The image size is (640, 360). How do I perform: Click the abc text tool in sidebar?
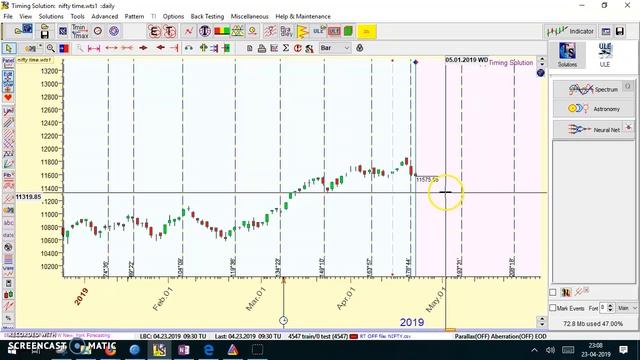pyautogui.click(x=9, y=223)
